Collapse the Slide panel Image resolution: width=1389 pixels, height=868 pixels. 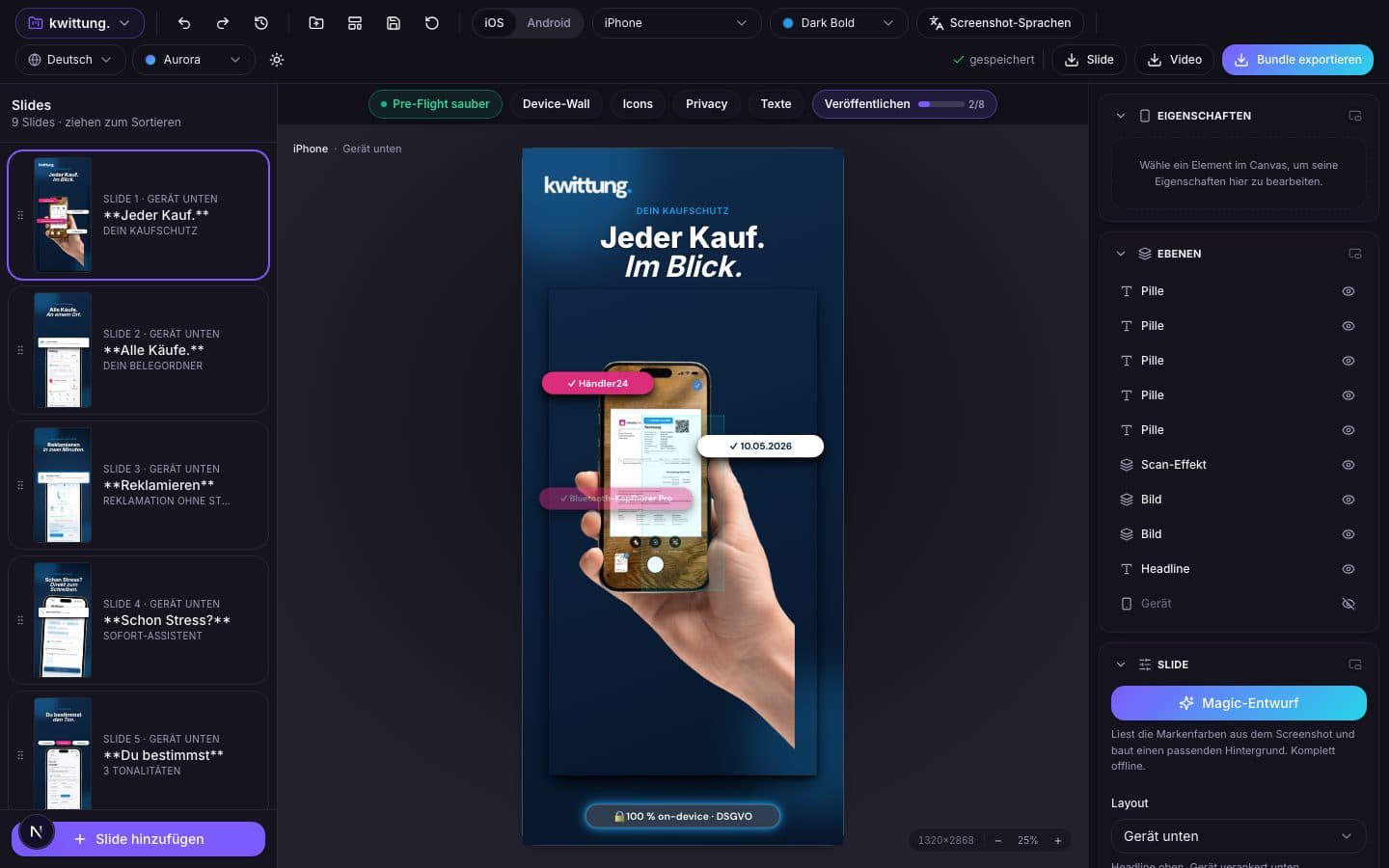pos(1120,665)
